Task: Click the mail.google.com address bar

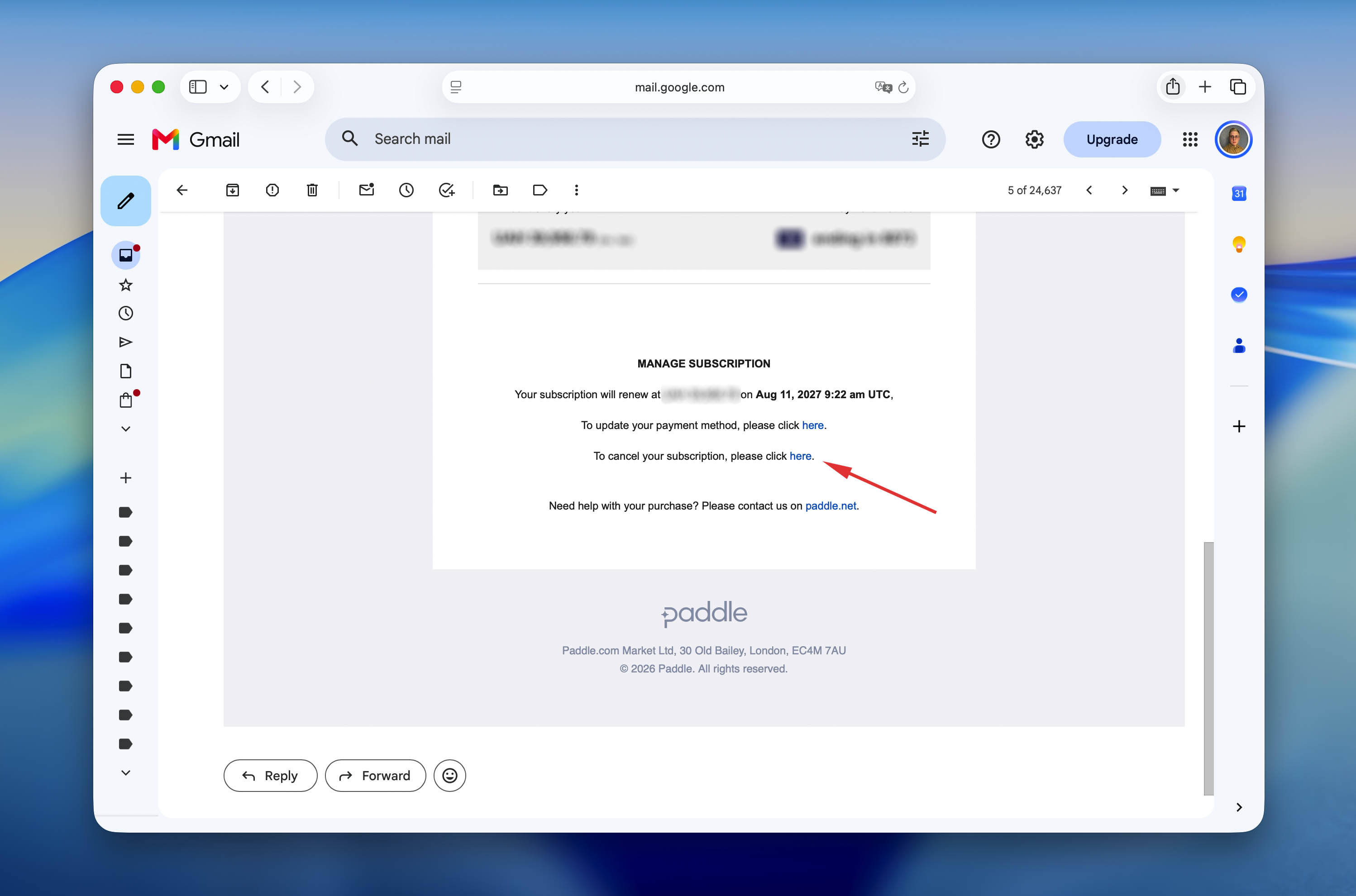Action: 679,87
